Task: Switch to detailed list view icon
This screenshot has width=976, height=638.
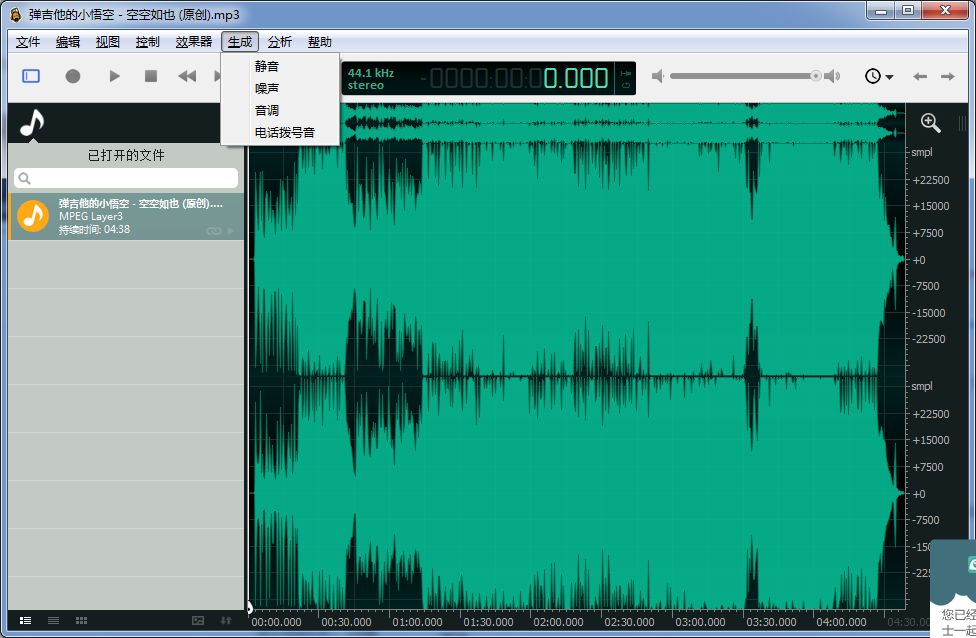Action: (x=26, y=620)
